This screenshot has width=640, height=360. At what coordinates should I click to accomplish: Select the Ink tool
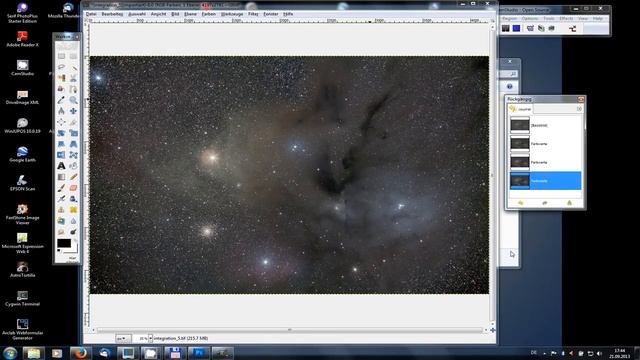[73, 199]
